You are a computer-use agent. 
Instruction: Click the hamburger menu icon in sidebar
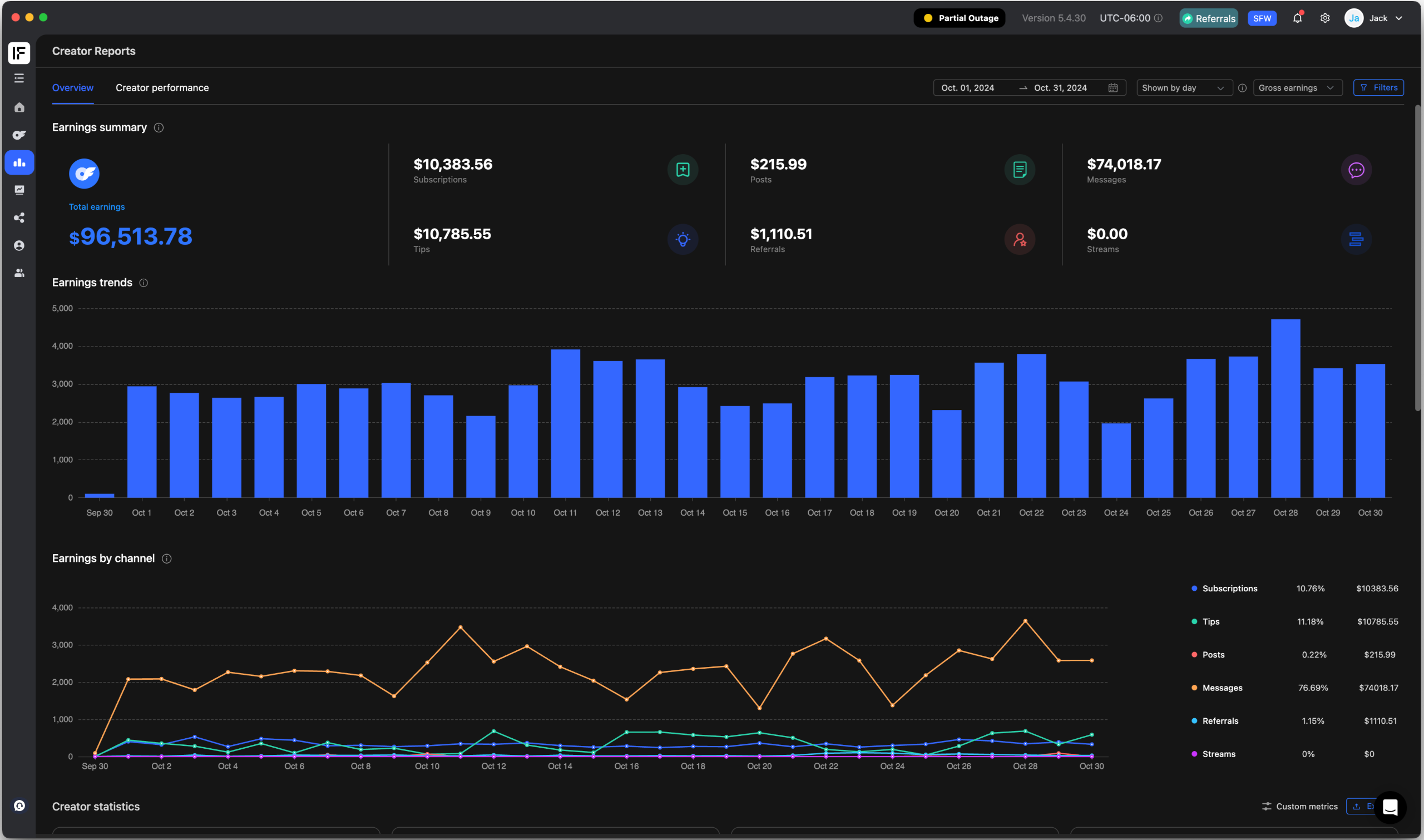(19, 78)
